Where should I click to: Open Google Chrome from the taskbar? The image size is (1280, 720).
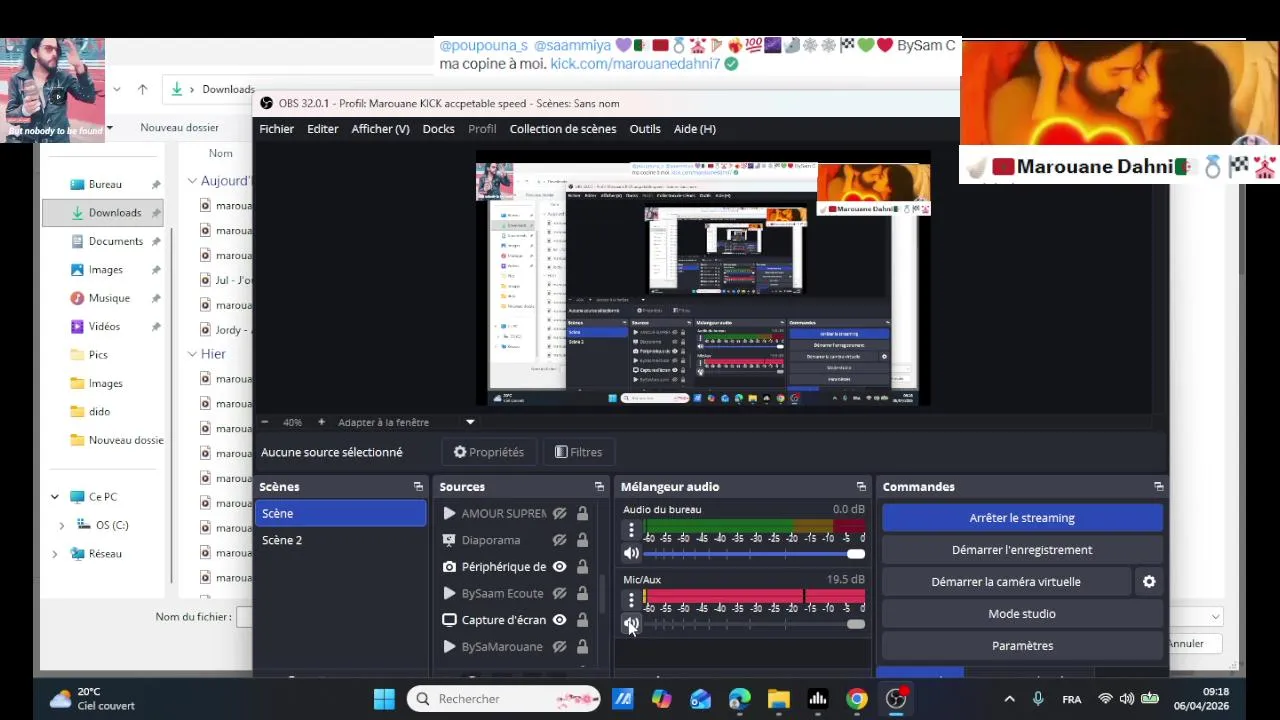tap(857, 699)
